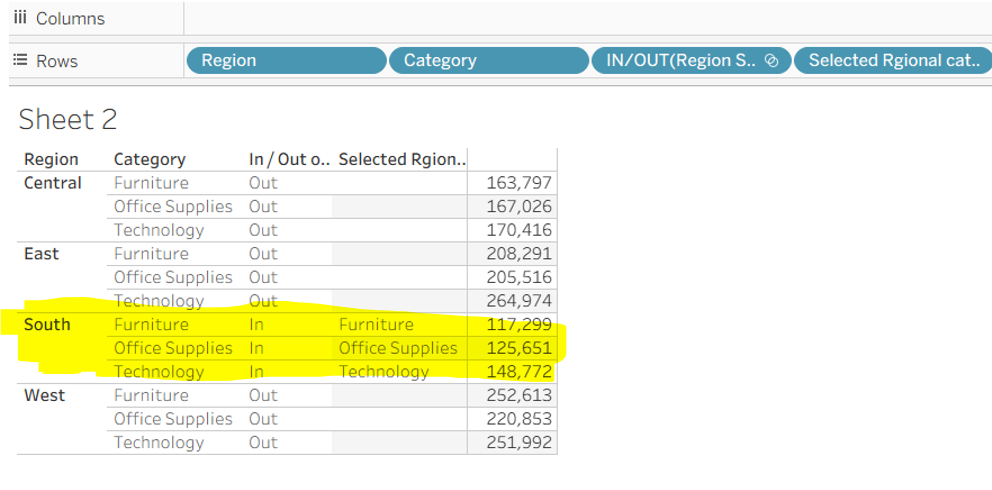The width and height of the screenshot is (992, 490).
Task: Select the Central region row label
Action: click(53, 183)
